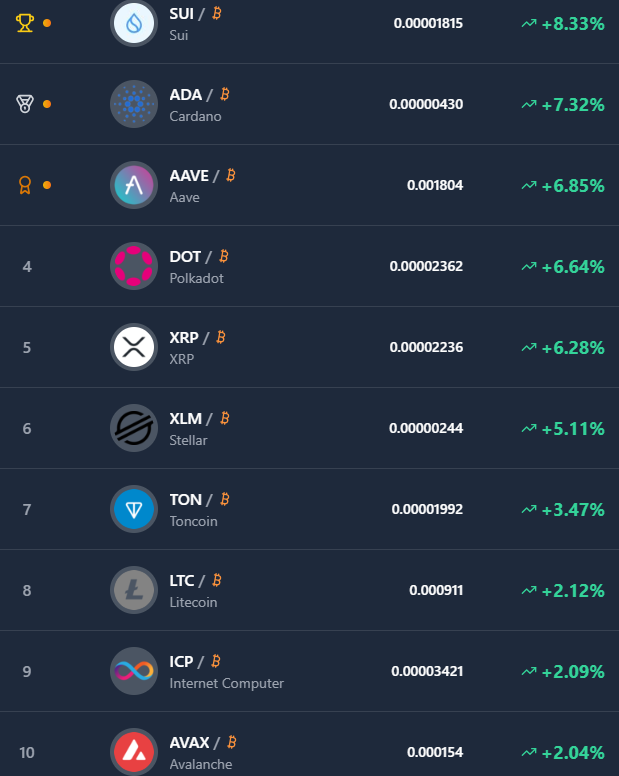
Task: Click the Cardano coin logo
Action: click(134, 104)
